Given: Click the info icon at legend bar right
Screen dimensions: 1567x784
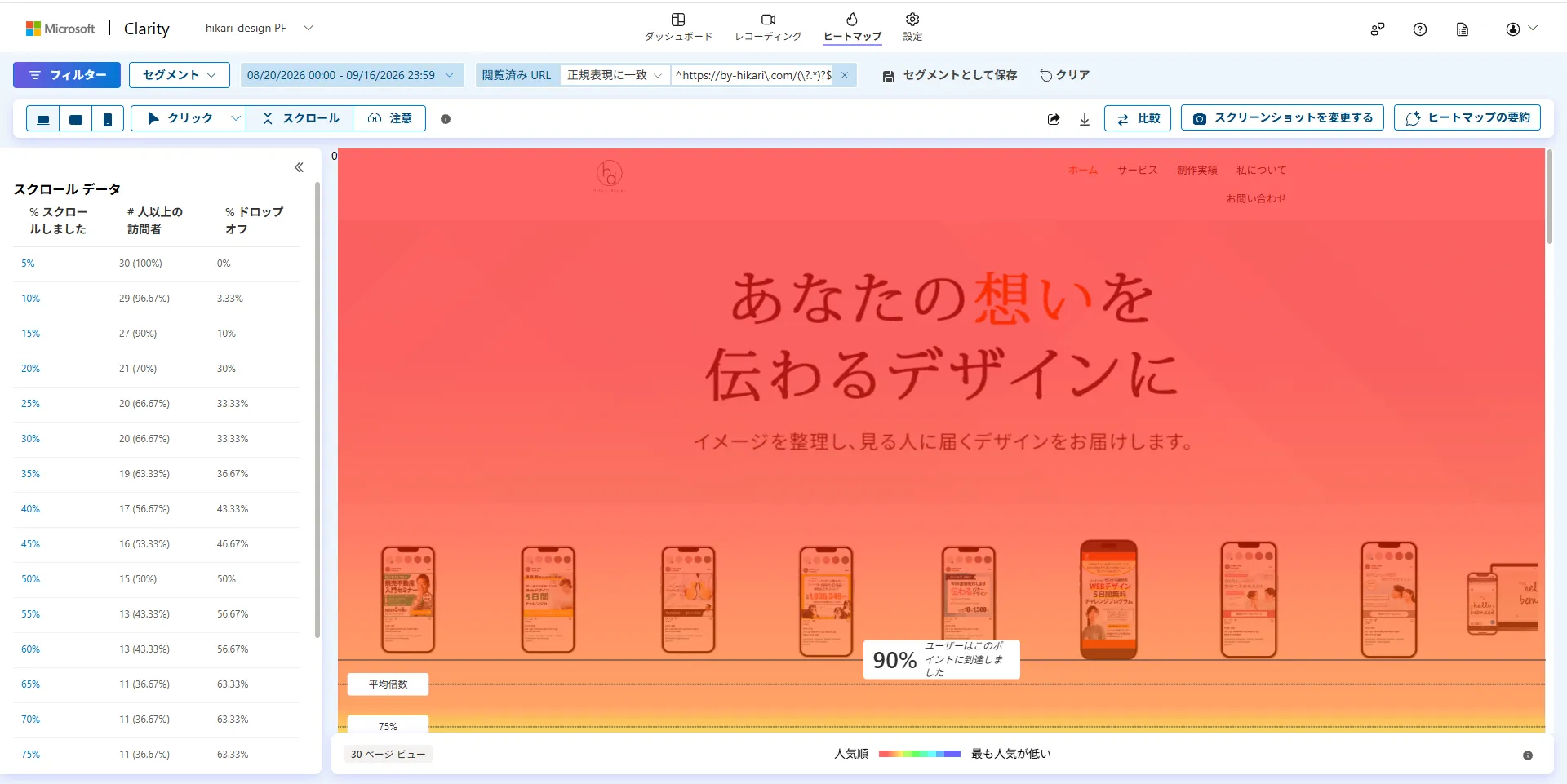Looking at the screenshot, I should [1528, 755].
